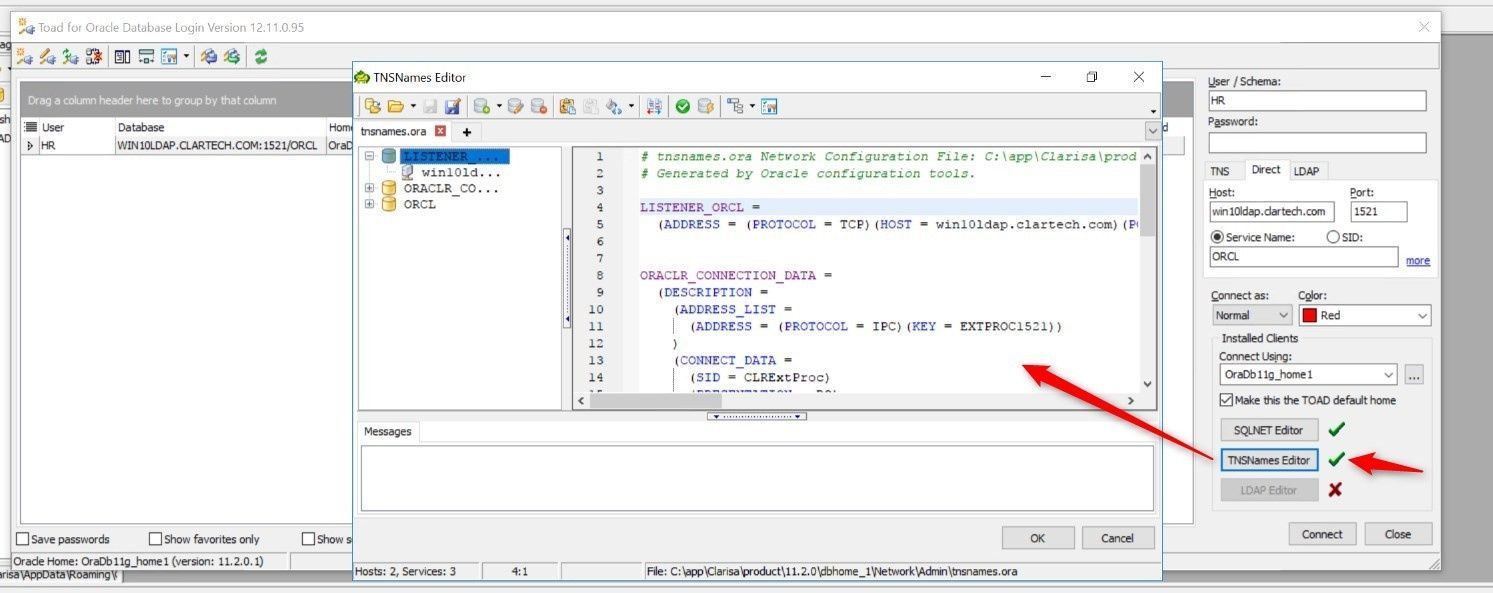
Task: Click OK in TNSNames Editor
Action: [x=1038, y=538]
